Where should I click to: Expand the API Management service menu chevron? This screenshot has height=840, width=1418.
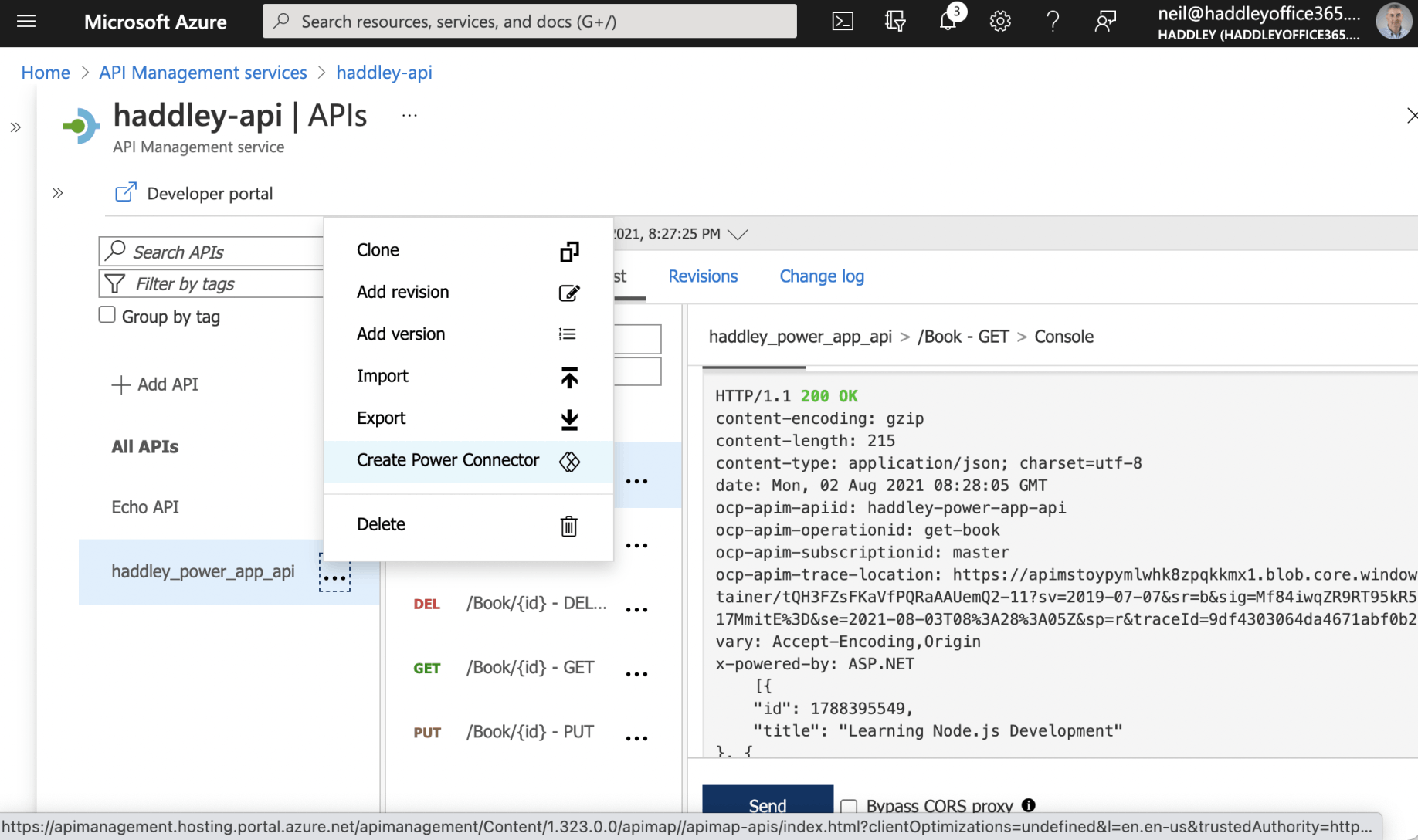(x=58, y=193)
